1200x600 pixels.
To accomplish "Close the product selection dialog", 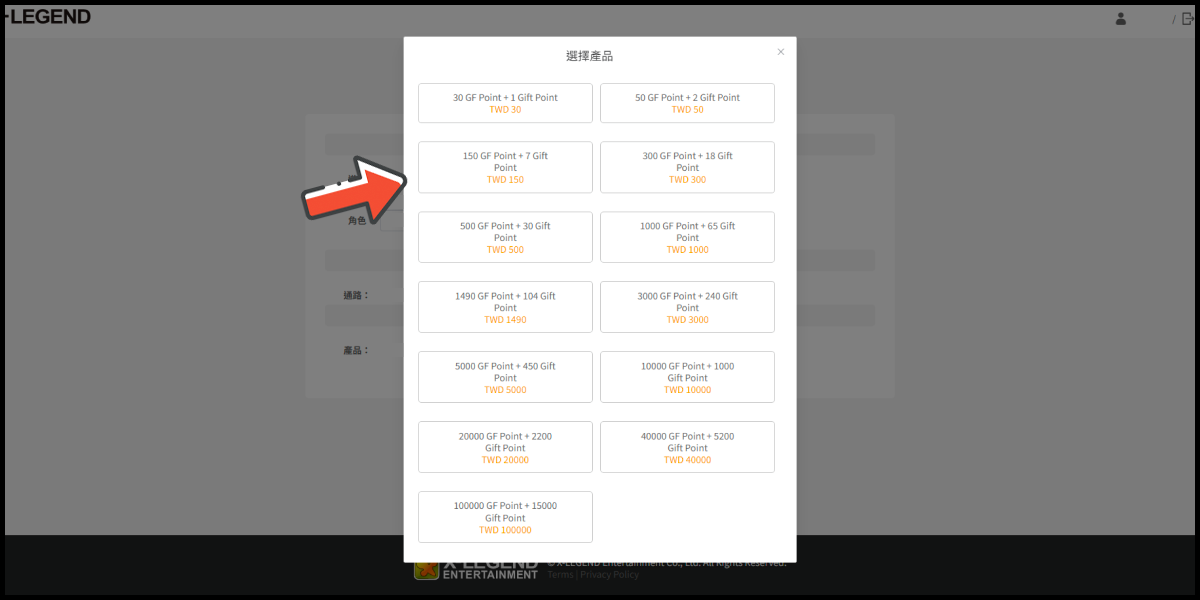I will coord(781,52).
